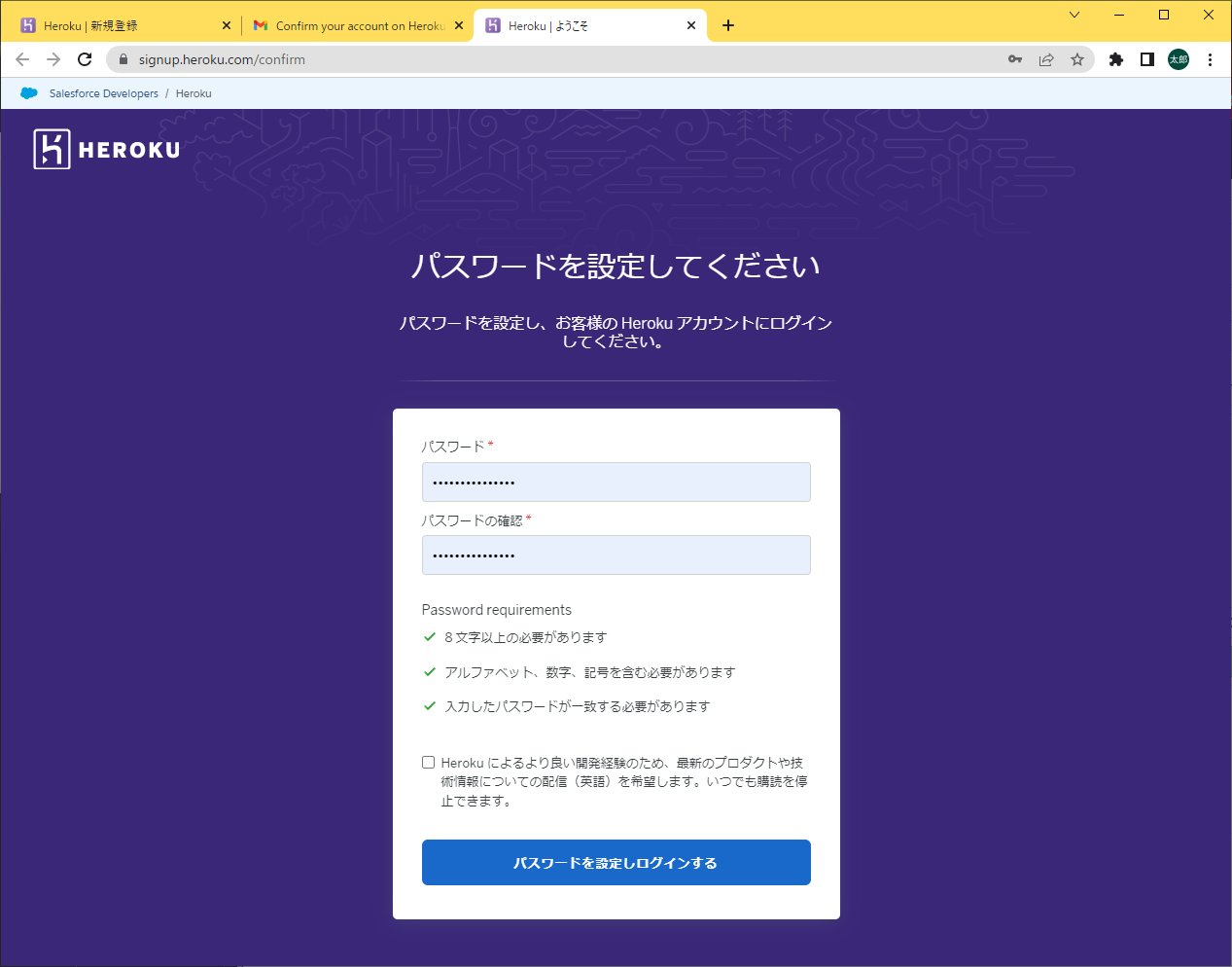Open the Extensions puzzle icon

pos(1116,59)
